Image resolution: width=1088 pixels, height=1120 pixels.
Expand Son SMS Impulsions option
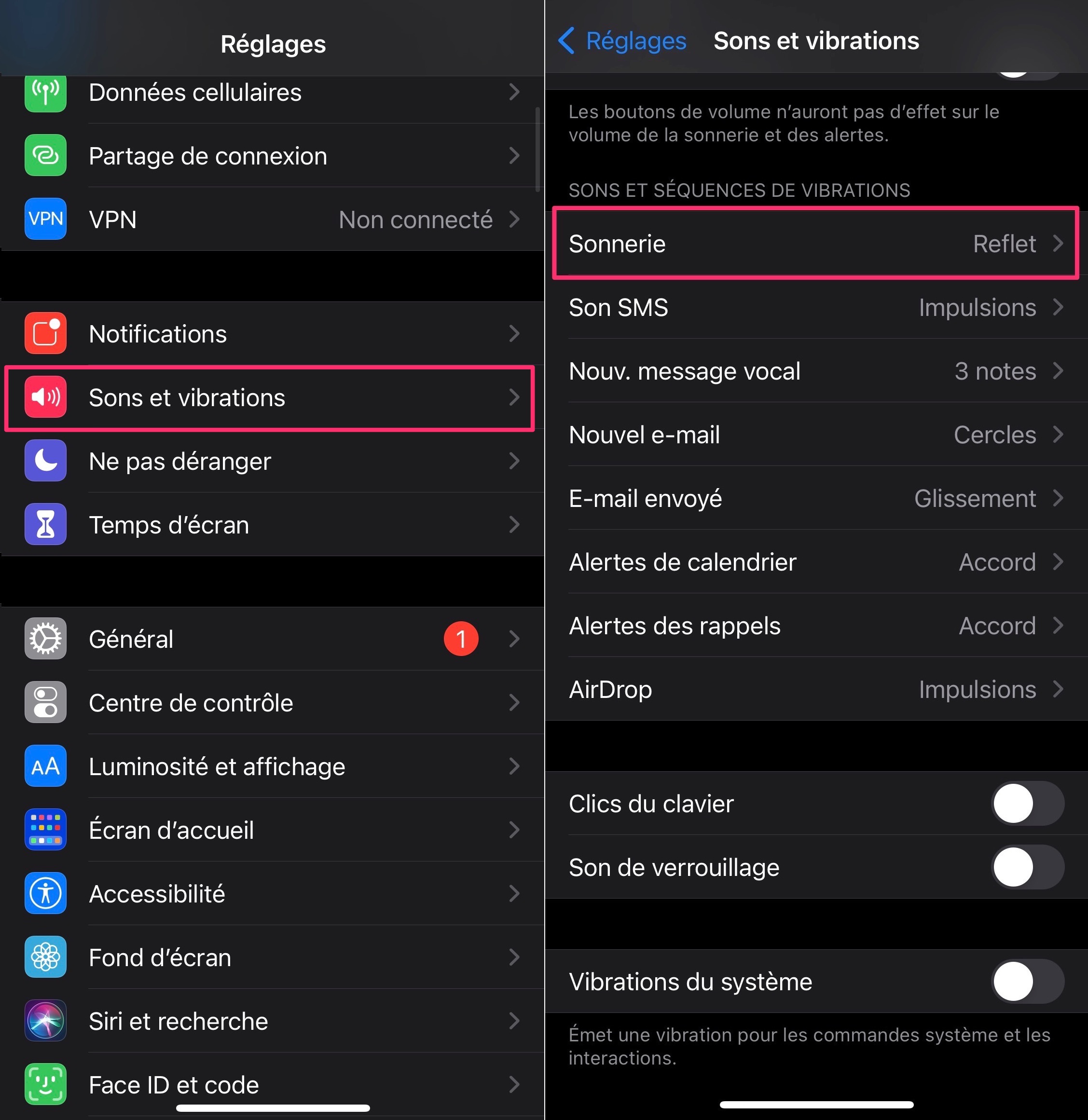pos(816,307)
